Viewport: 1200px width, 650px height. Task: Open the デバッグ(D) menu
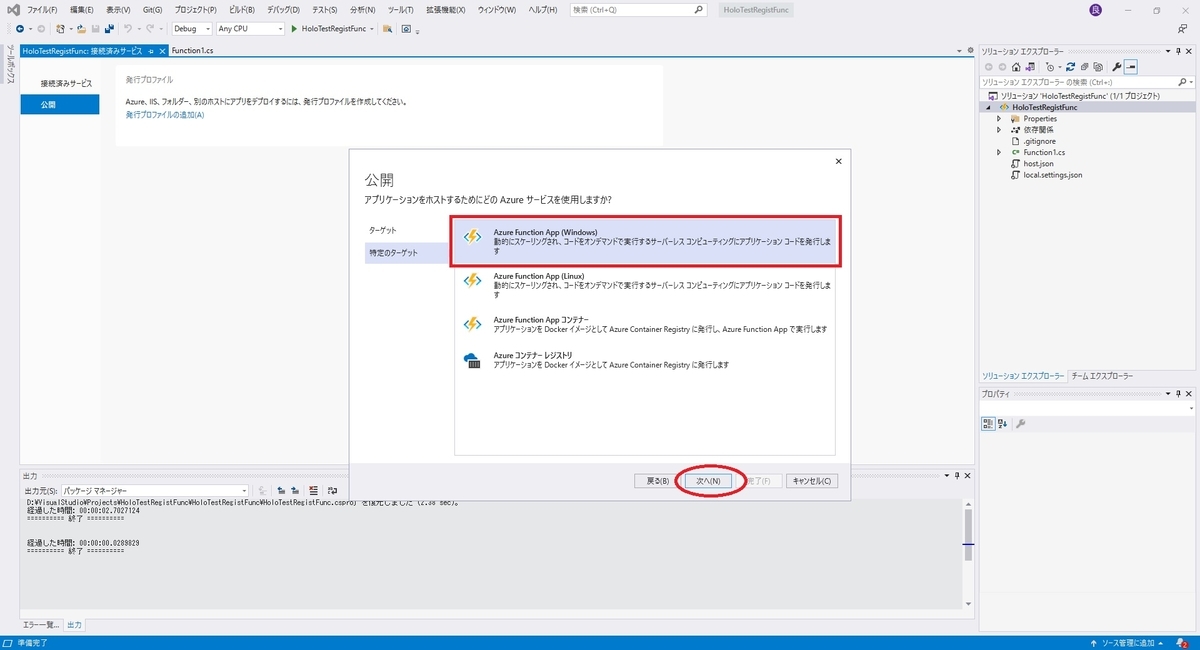(x=284, y=9)
